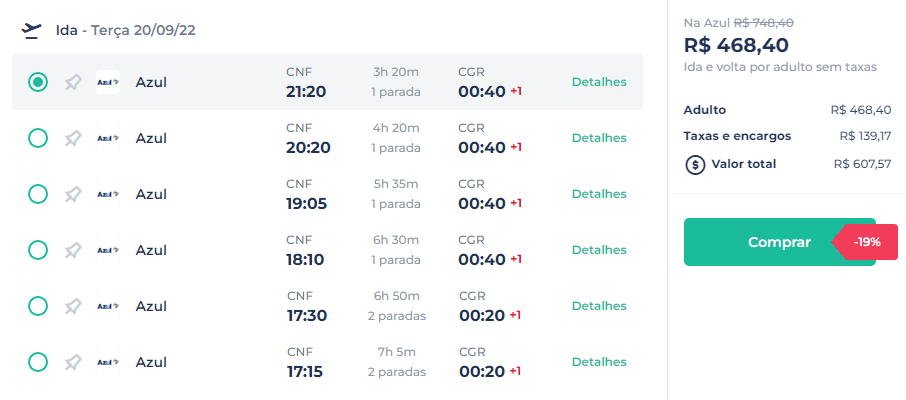Pin the 17:30 flight with 2 stops
This screenshot has height=400, width=906.
[73, 306]
